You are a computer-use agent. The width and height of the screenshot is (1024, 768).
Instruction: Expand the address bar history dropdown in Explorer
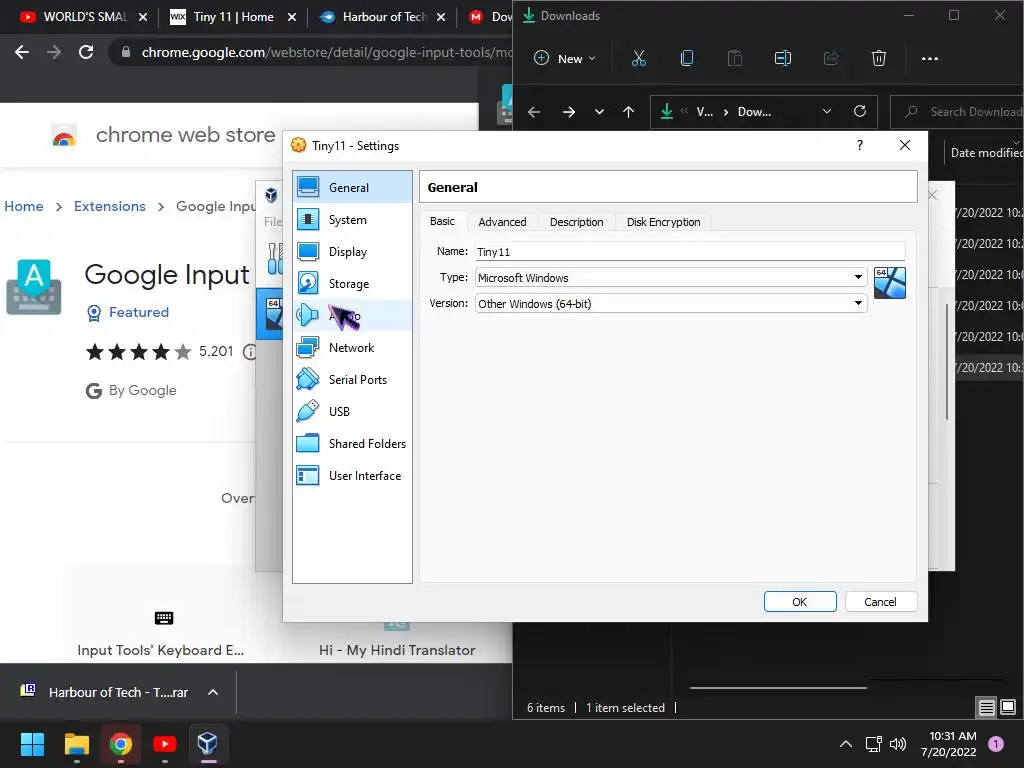827,112
